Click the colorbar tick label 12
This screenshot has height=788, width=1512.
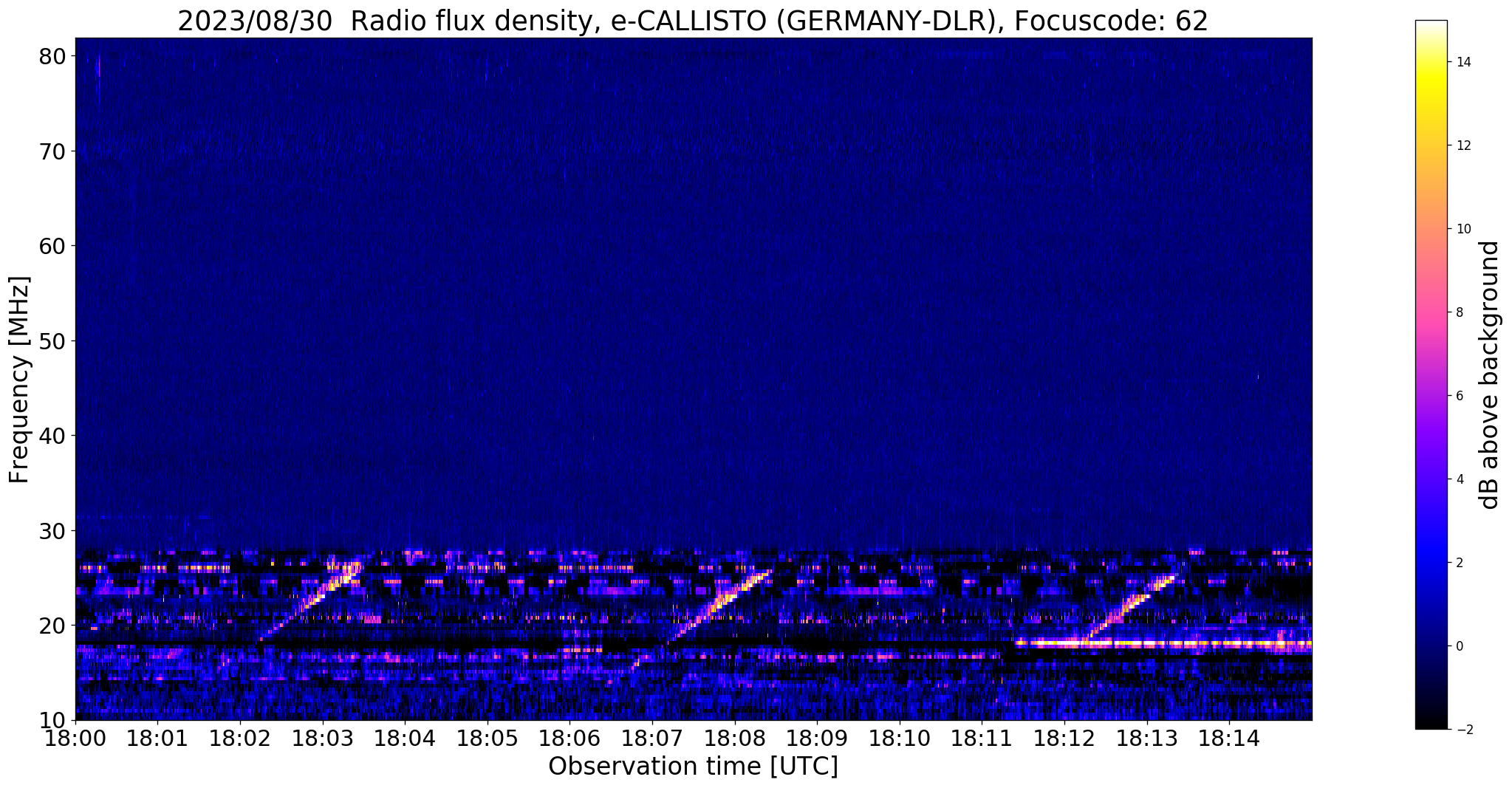click(x=1462, y=145)
